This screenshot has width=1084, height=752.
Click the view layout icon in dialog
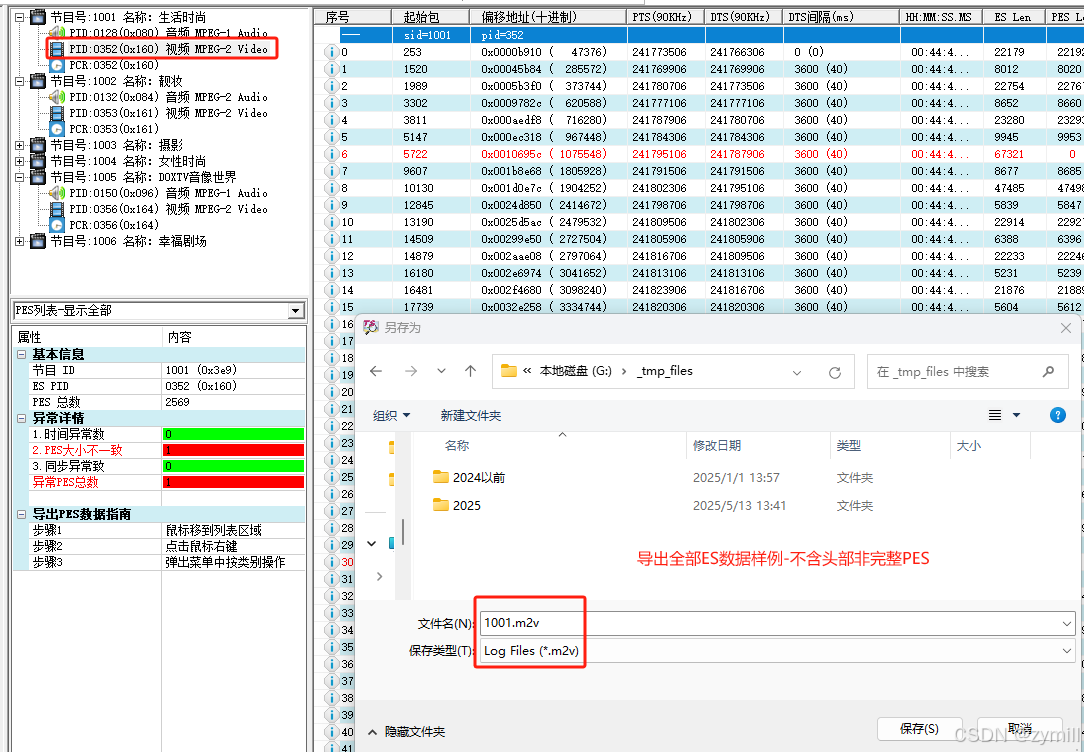point(995,415)
